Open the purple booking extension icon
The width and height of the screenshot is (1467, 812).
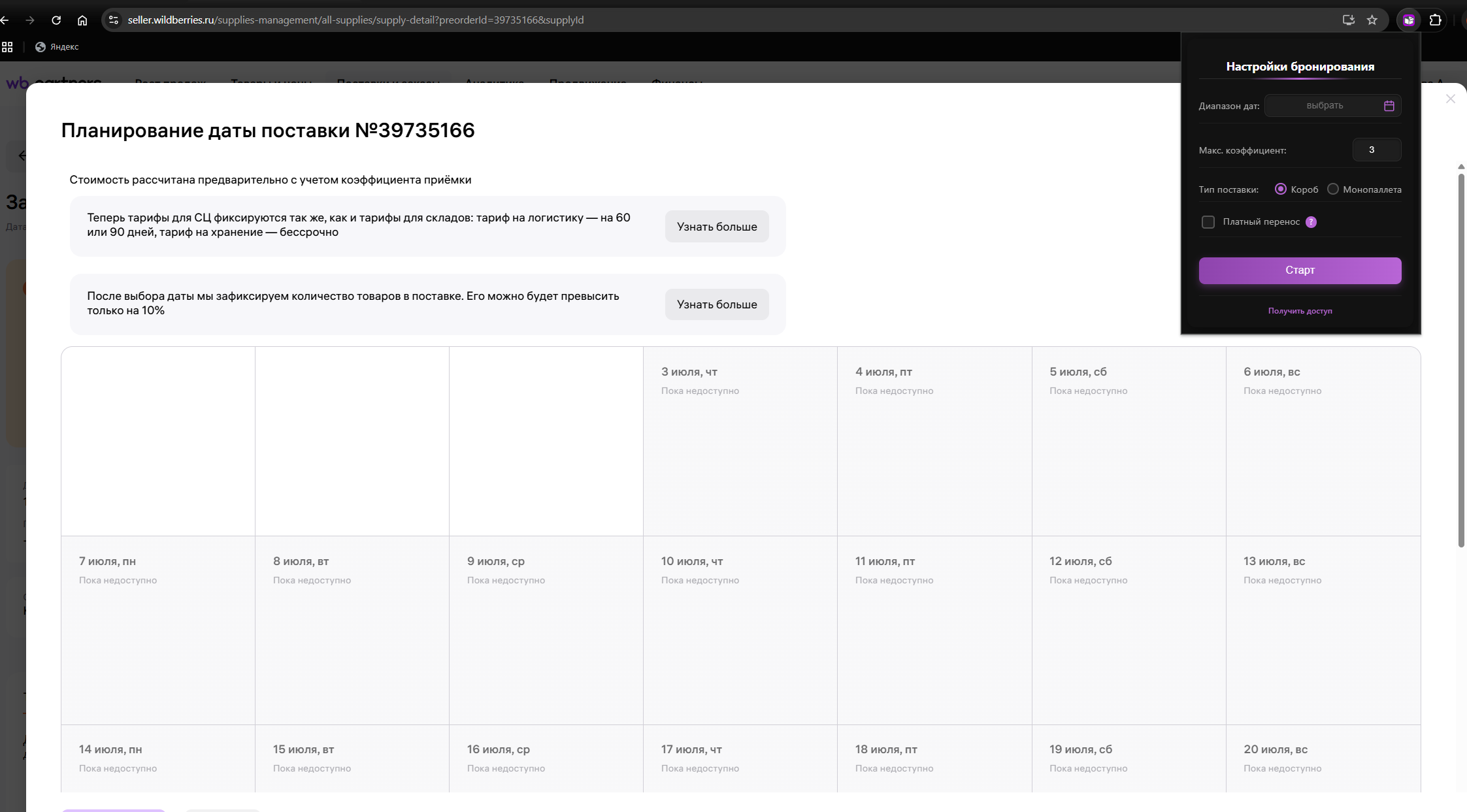coord(1409,20)
